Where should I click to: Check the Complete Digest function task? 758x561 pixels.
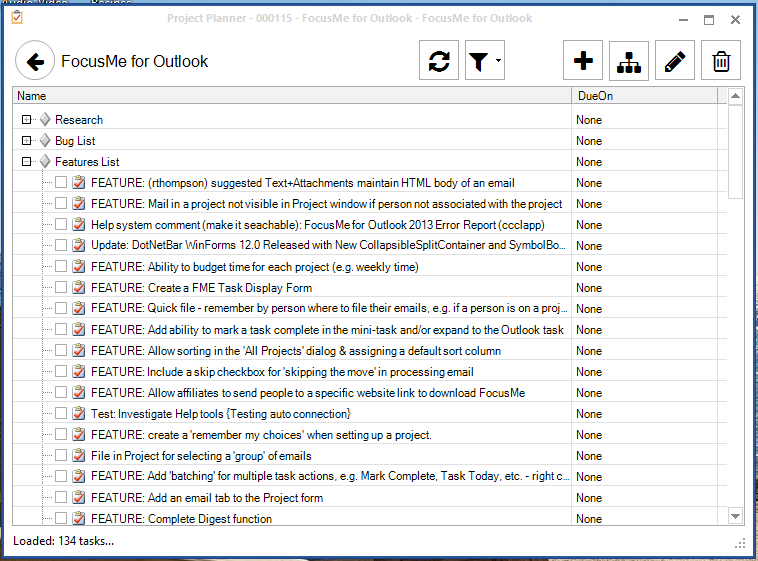point(61,518)
